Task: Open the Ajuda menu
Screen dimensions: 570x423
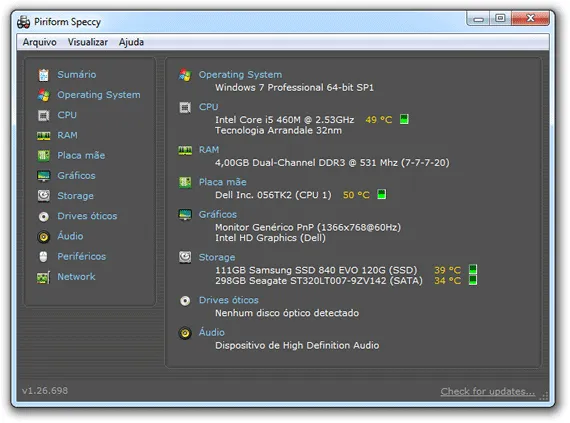Action: (x=131, y=42)
